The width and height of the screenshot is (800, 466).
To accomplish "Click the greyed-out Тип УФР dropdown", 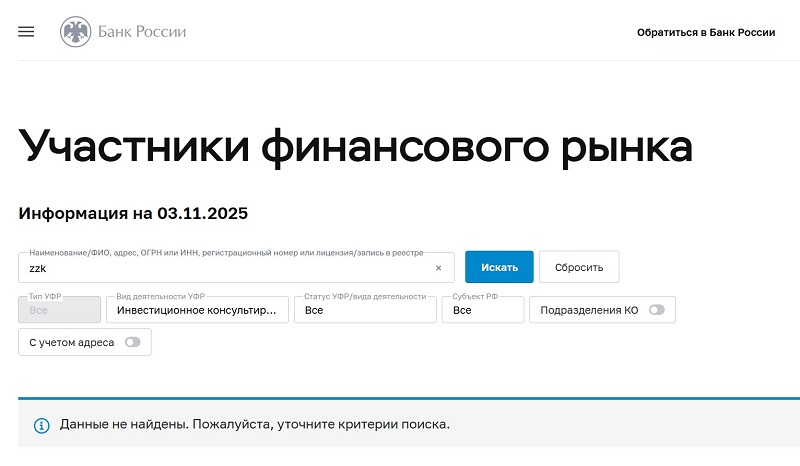I will pos(60,311).
